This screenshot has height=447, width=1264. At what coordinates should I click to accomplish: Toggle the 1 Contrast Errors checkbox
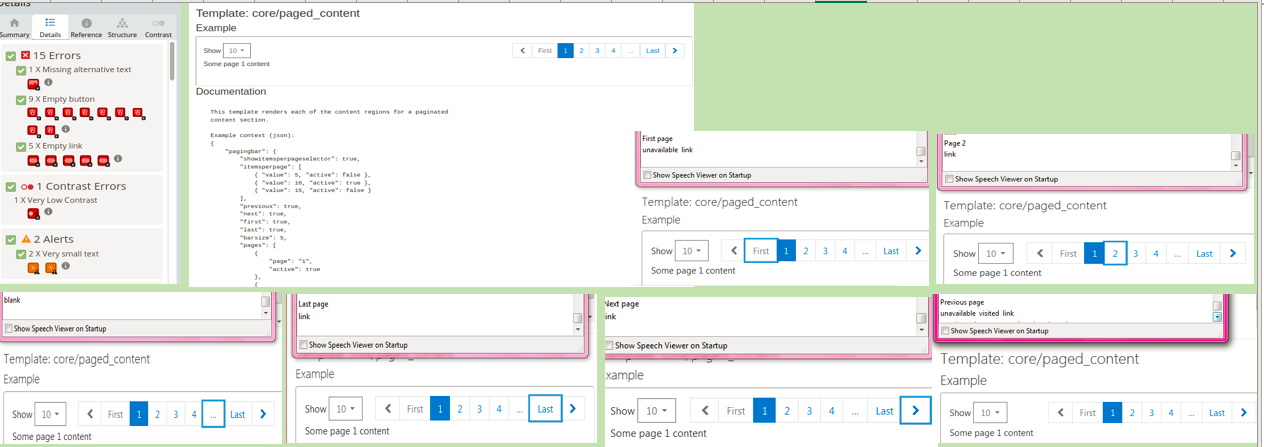(11, 186)
